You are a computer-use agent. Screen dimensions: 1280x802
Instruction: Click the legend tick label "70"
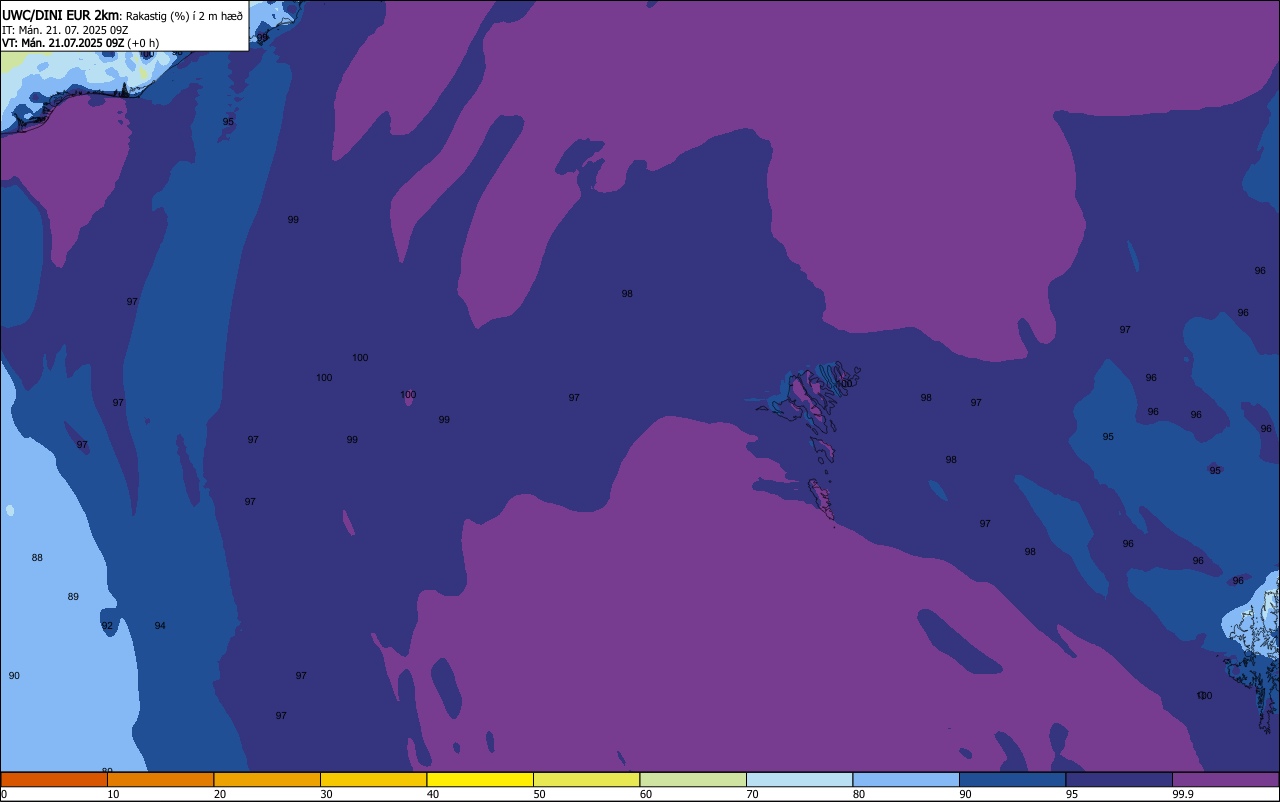tap(752, 794)
